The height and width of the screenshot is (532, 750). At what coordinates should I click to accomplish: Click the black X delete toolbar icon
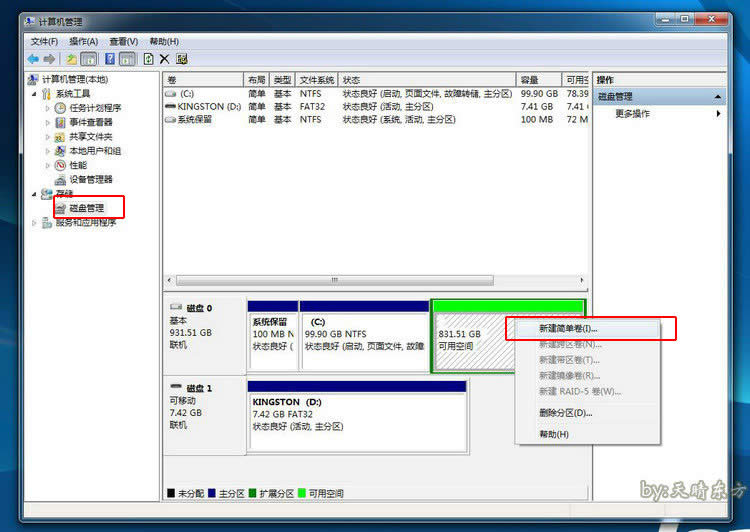165,59
